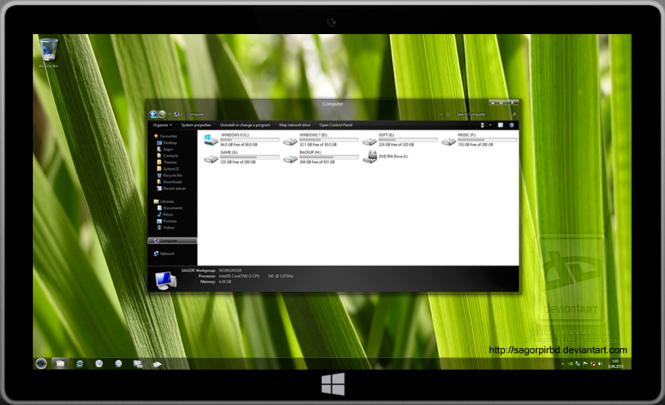Image resolution: width=665 pixels, height=405 pixels.
Task: Go forward using the Forward arrow button
Action: [x=162, y=114]
